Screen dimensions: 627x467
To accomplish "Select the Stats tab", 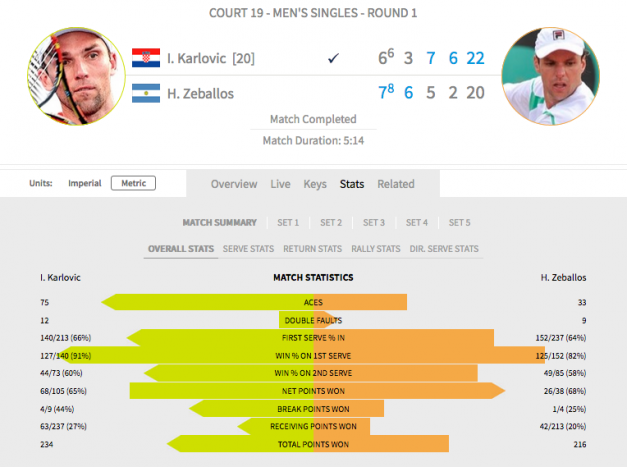I will coord(352,184).
